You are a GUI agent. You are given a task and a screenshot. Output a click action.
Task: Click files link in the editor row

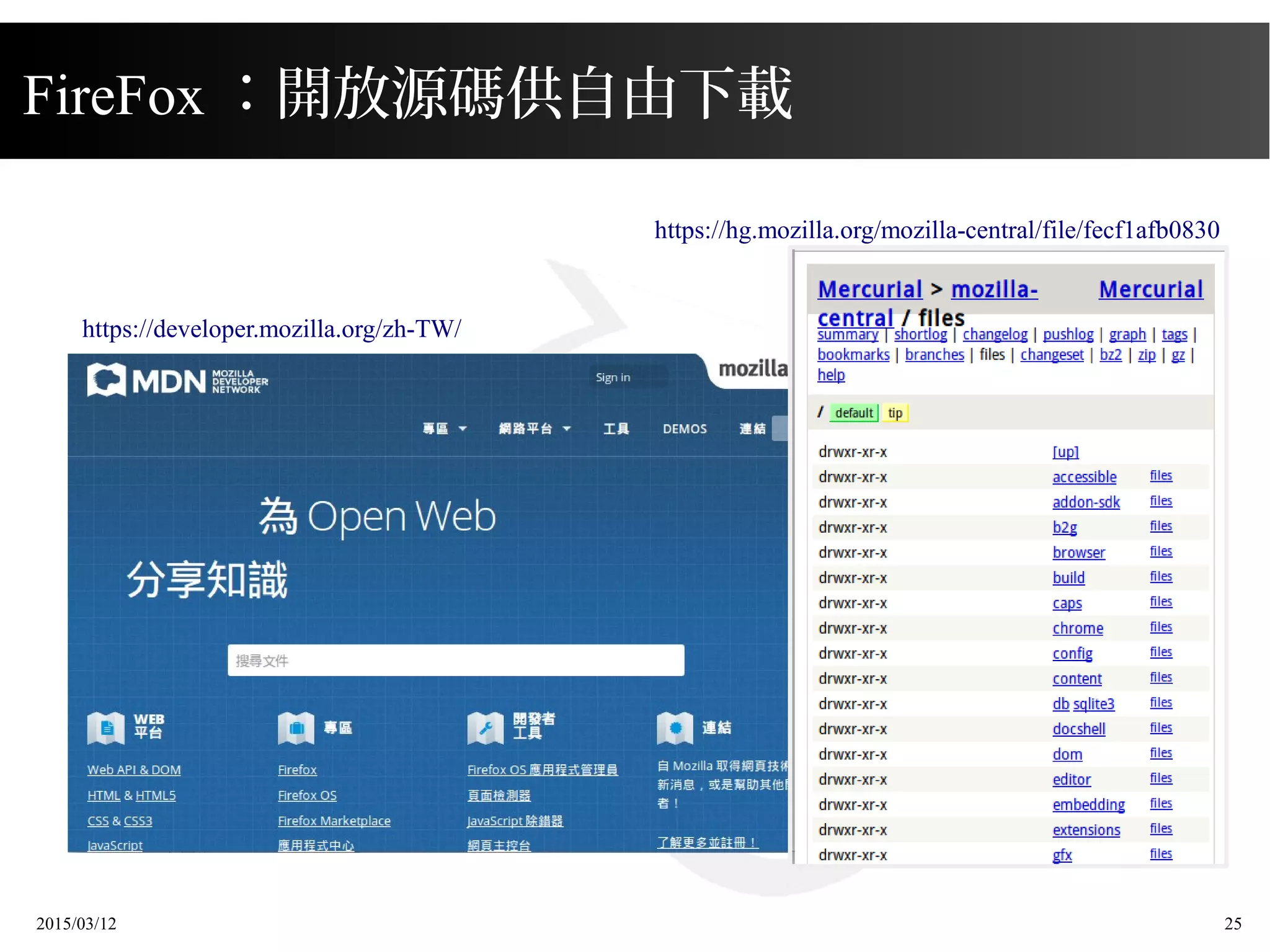point(1161,778)
